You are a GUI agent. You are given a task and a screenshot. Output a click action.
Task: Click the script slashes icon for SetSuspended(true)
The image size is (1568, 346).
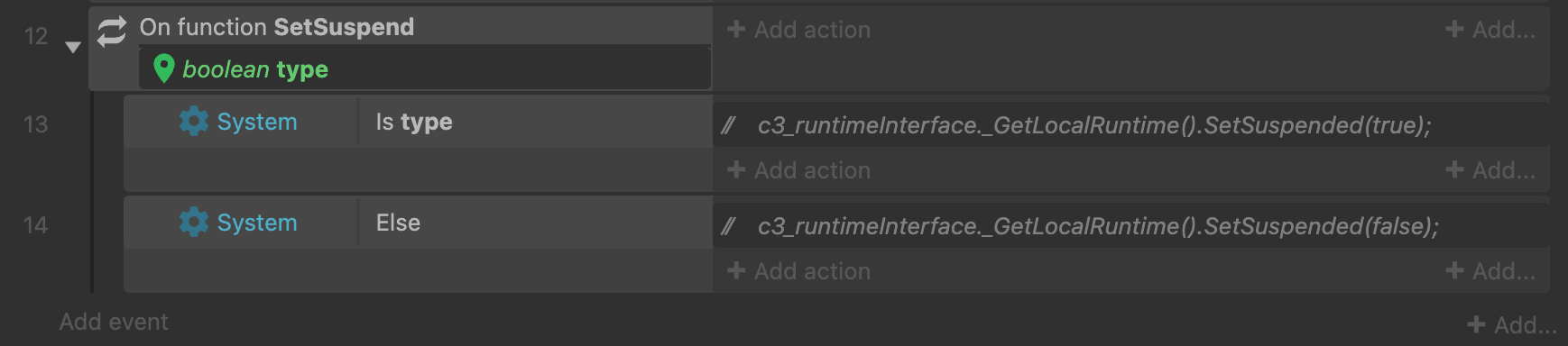pos(729,125)
